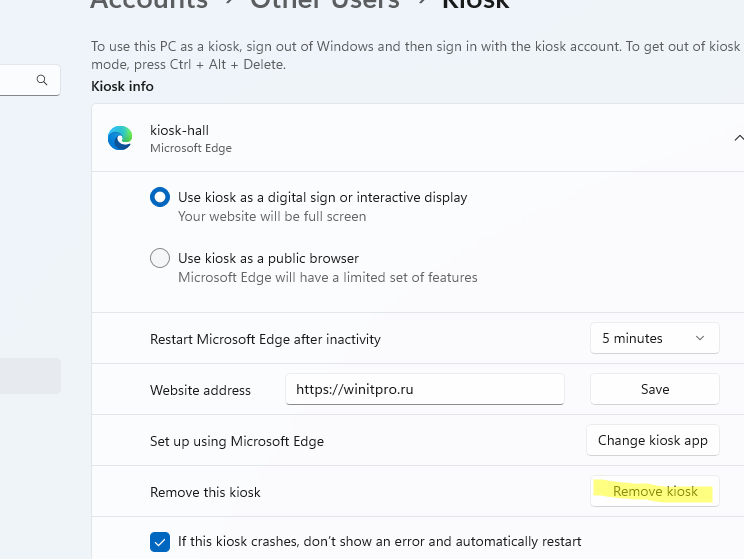This screenshot has width=744, height=559.
Task: Click Change kiosk app button
Action: pos(653,440)
